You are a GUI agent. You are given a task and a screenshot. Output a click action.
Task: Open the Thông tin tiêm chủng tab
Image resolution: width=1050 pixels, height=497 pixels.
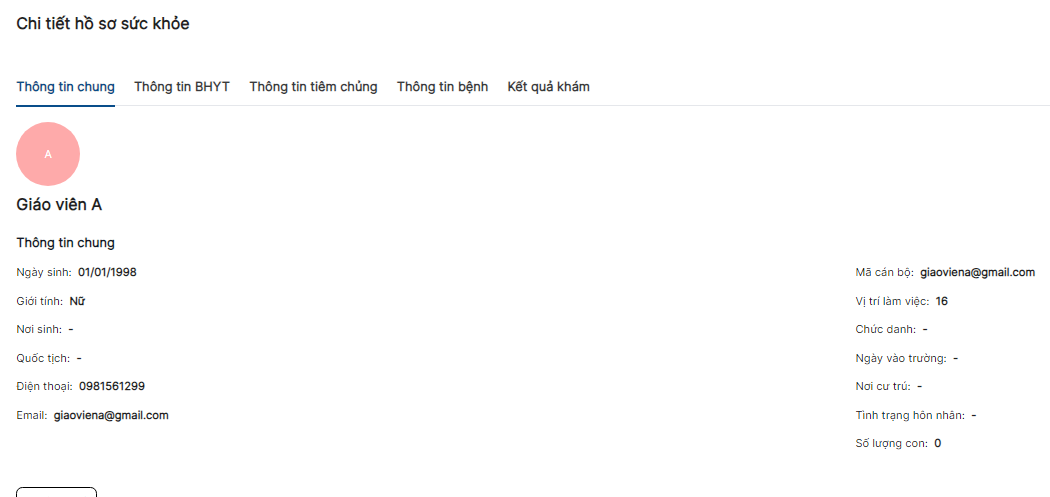(313, 86)
